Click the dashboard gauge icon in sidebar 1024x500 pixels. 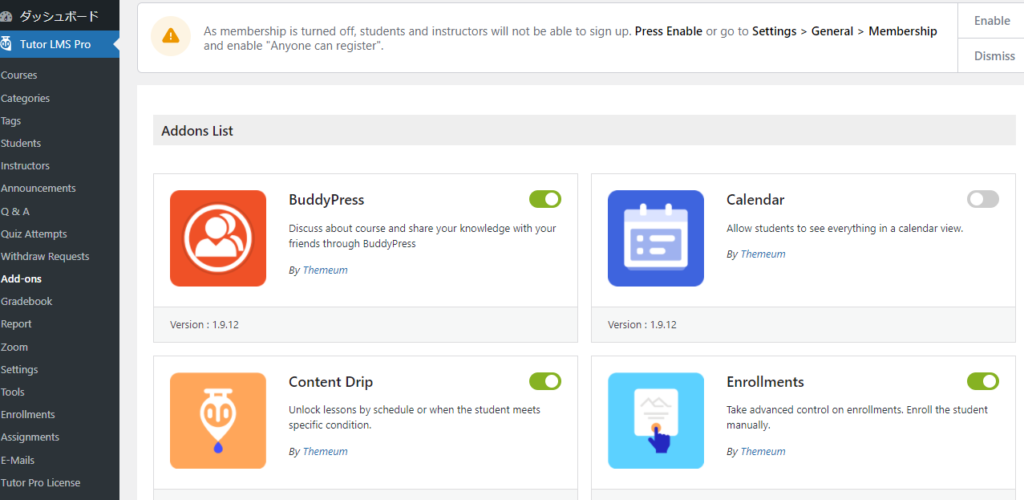click(7, 16)
